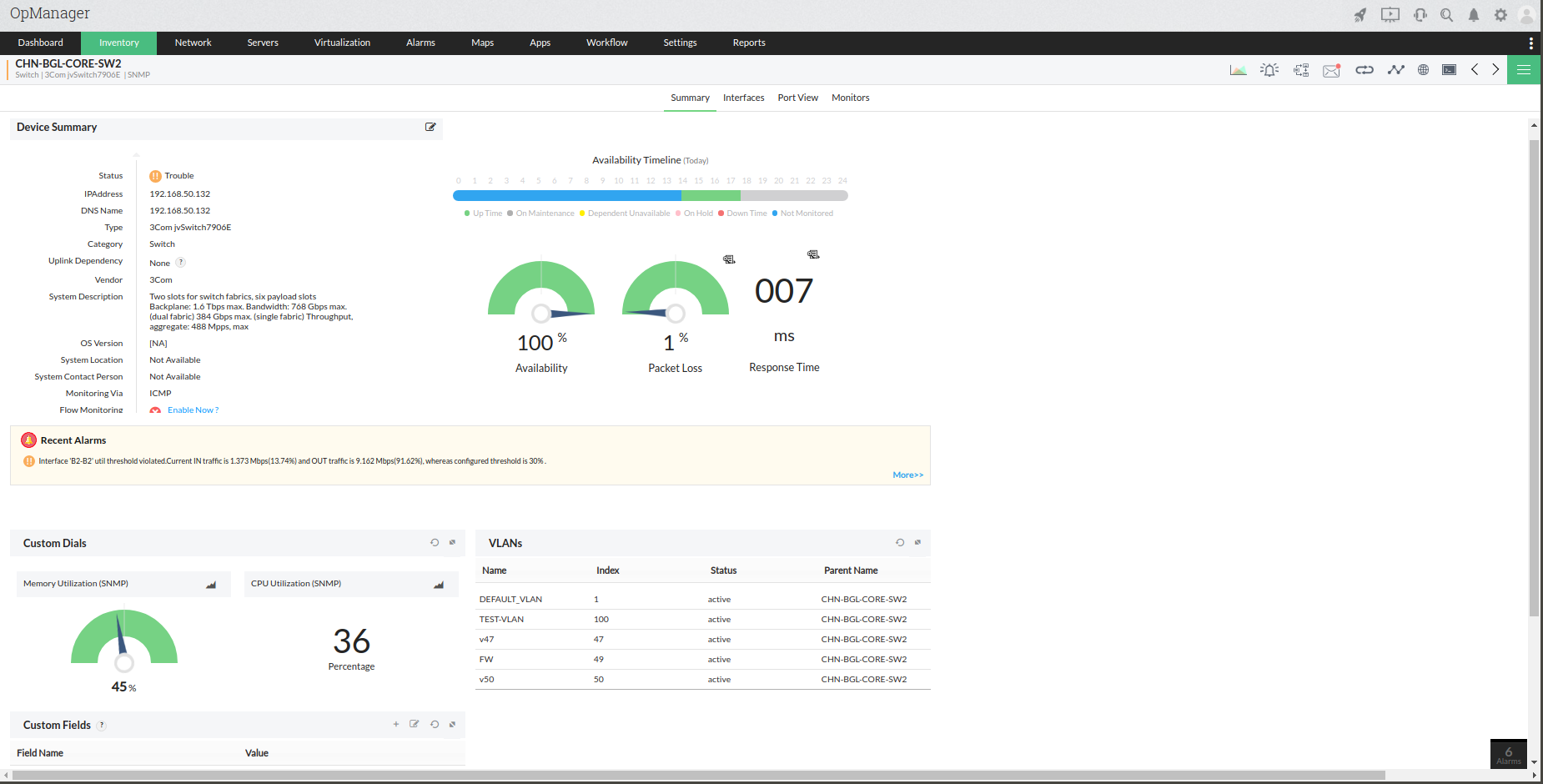The height and width of the screenshot is (784, 1543).
Task: Click the device alarm bell icon
Action: pos(1269,70)
